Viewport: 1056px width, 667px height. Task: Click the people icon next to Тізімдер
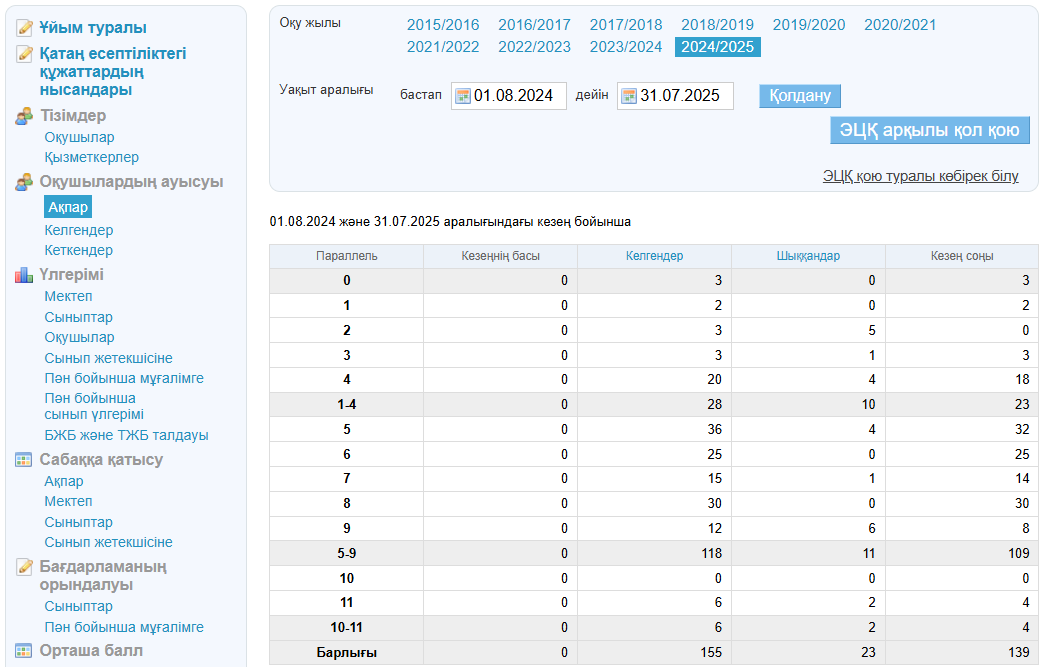pos(25,116)
